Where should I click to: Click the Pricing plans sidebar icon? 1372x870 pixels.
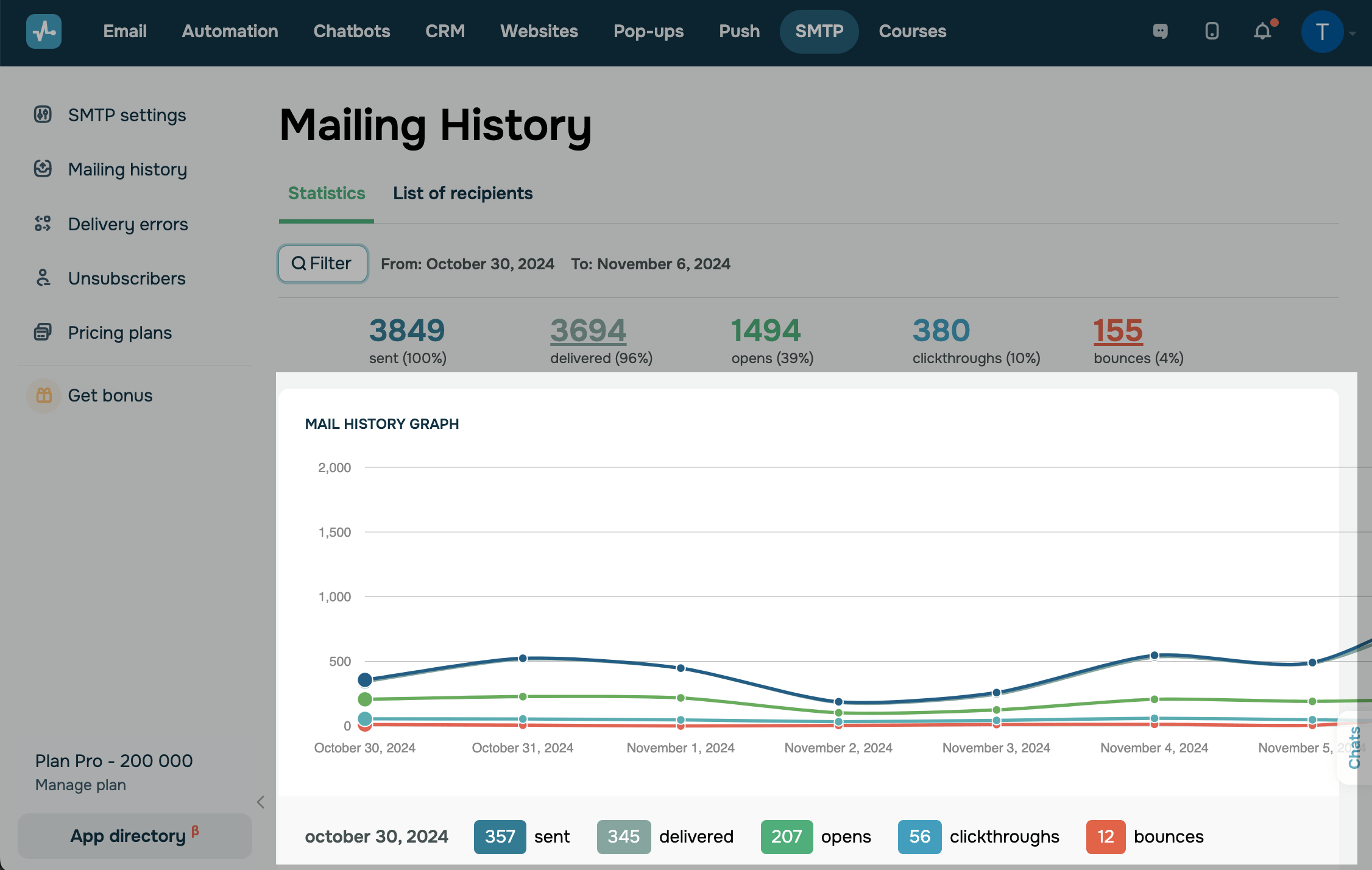coord(43,332)
